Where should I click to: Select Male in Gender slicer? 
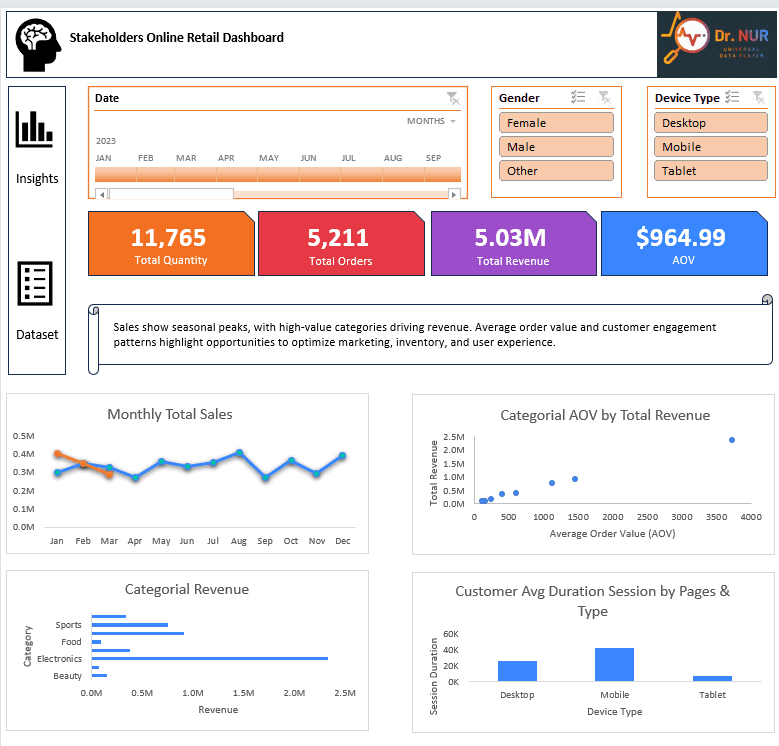pos(556,147)
